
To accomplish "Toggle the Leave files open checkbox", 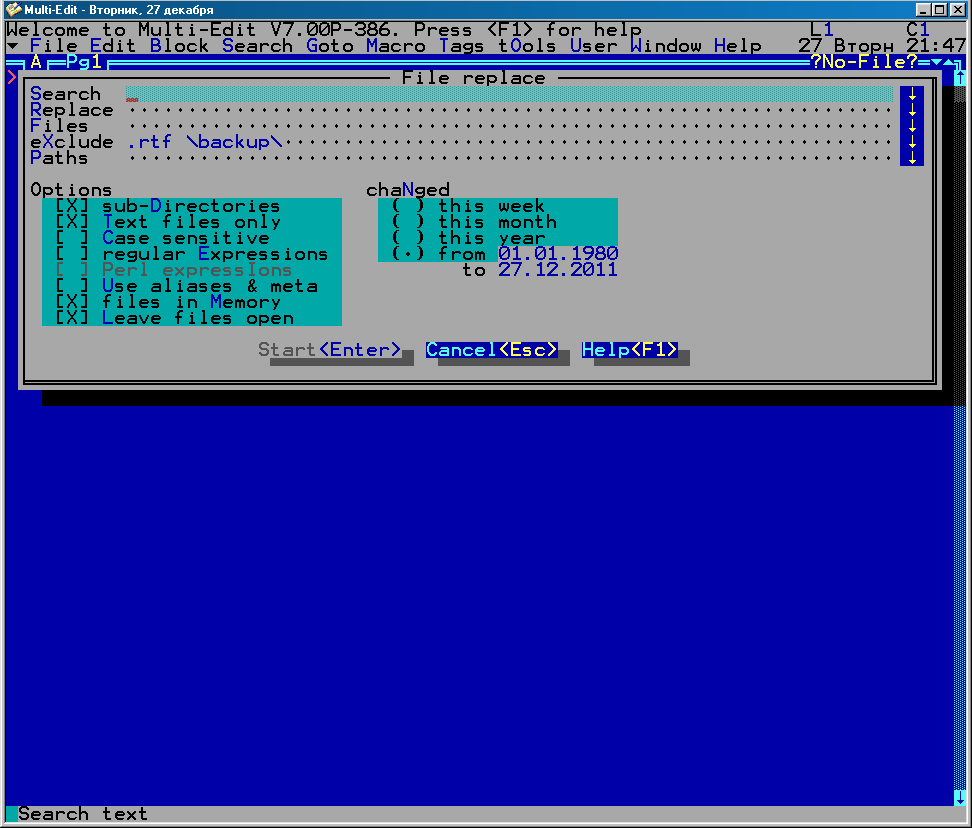I will tap(174, 319).
